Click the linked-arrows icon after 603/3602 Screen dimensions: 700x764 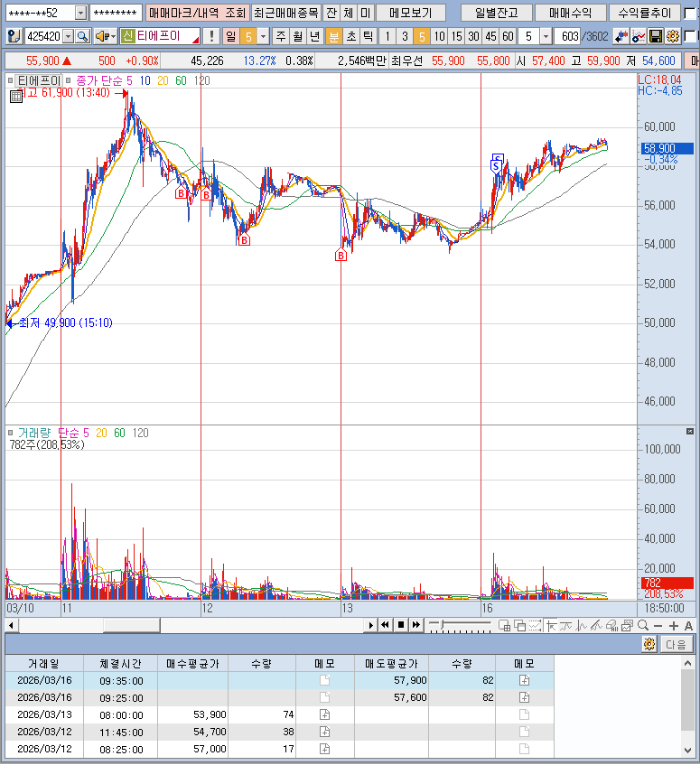coord(621,36)
